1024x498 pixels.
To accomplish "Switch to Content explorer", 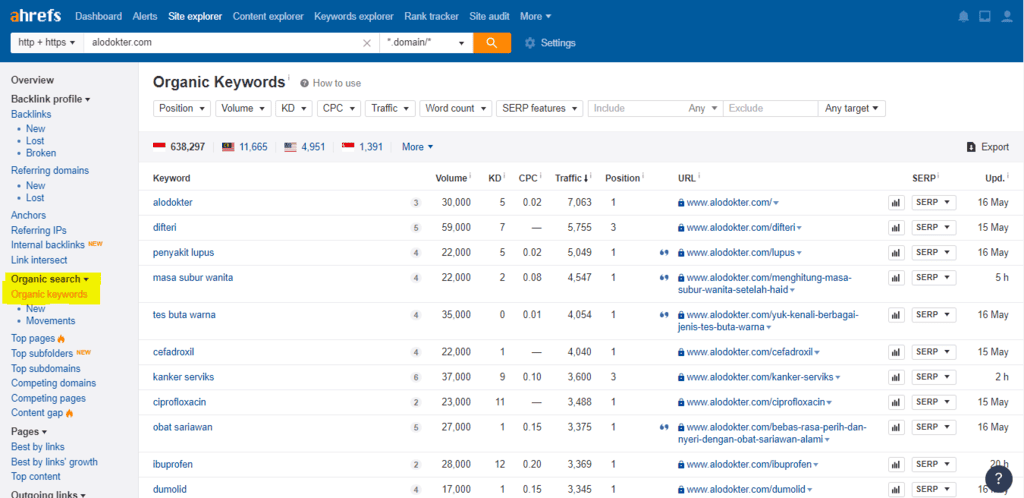I will coord(268,16).
